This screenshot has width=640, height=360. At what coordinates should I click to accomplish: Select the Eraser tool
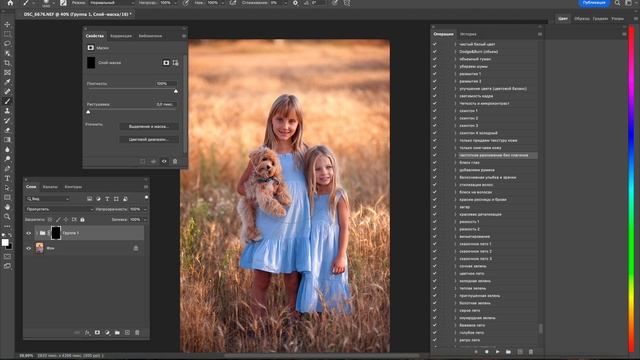[7, 130]
